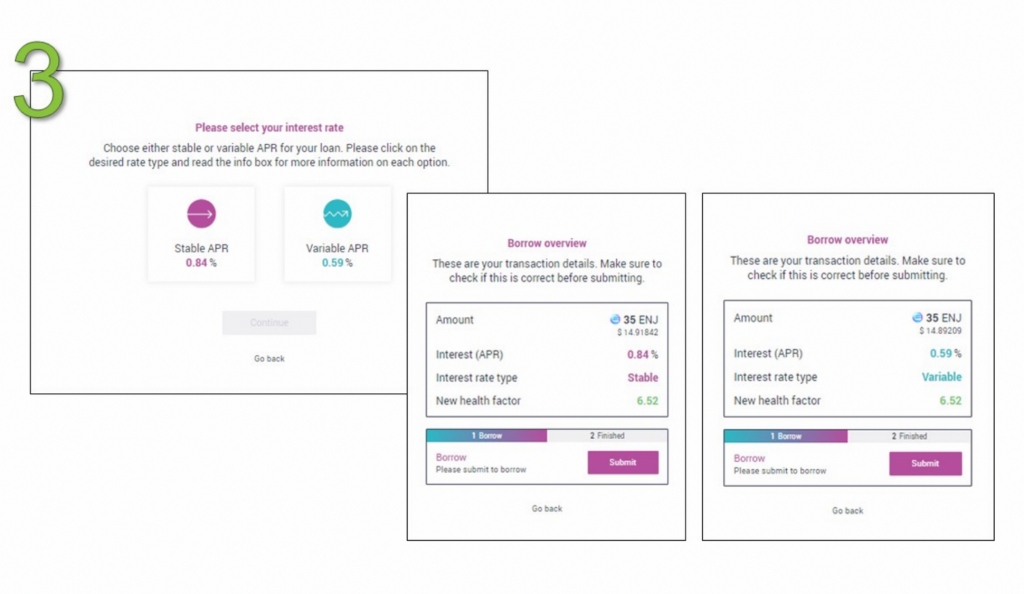Submit the variable rate borrow transaction
This screenshot has width=1024, height=594.
(925, 463)
